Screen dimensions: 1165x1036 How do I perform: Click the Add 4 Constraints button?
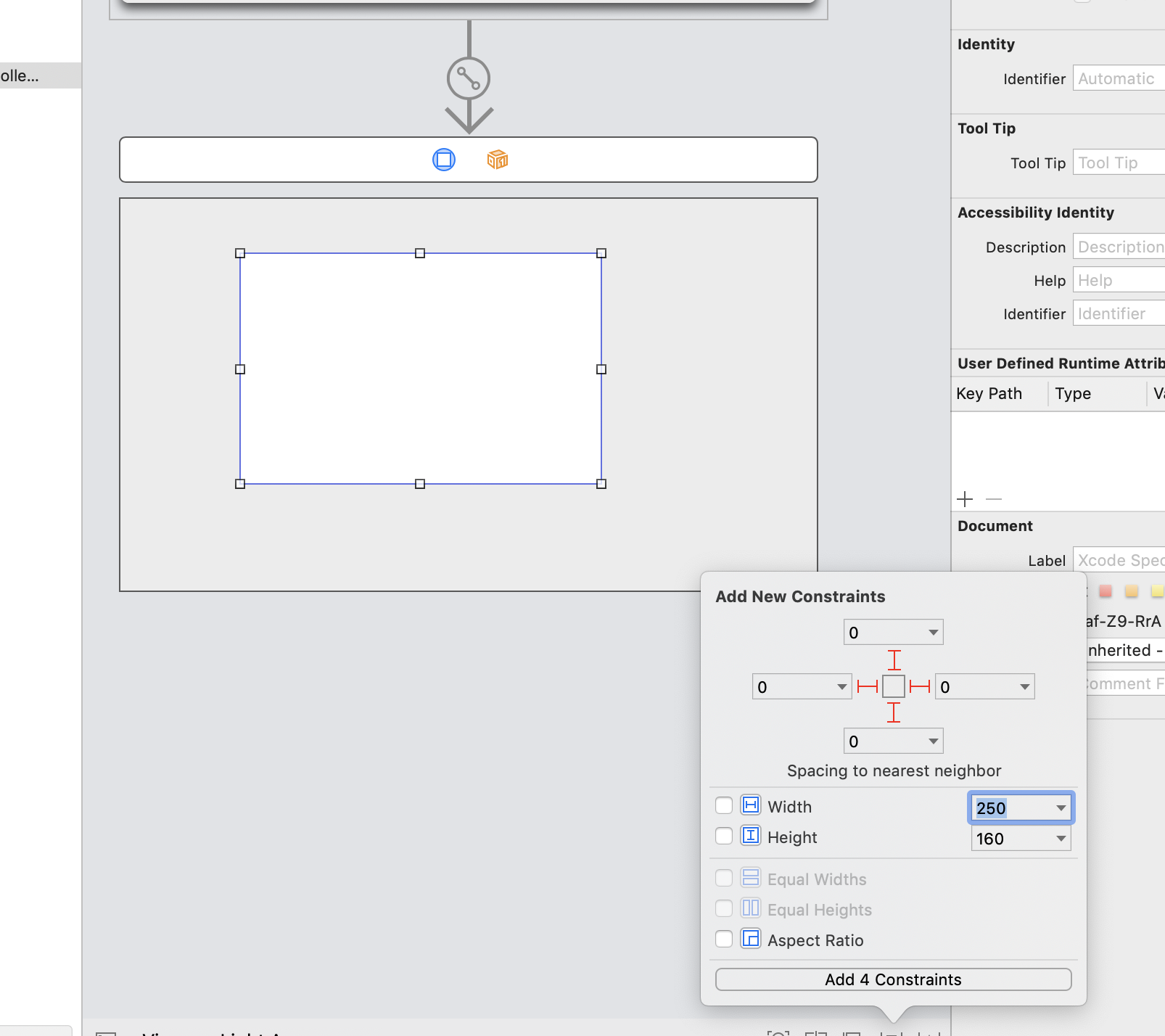tap(893, 979)
